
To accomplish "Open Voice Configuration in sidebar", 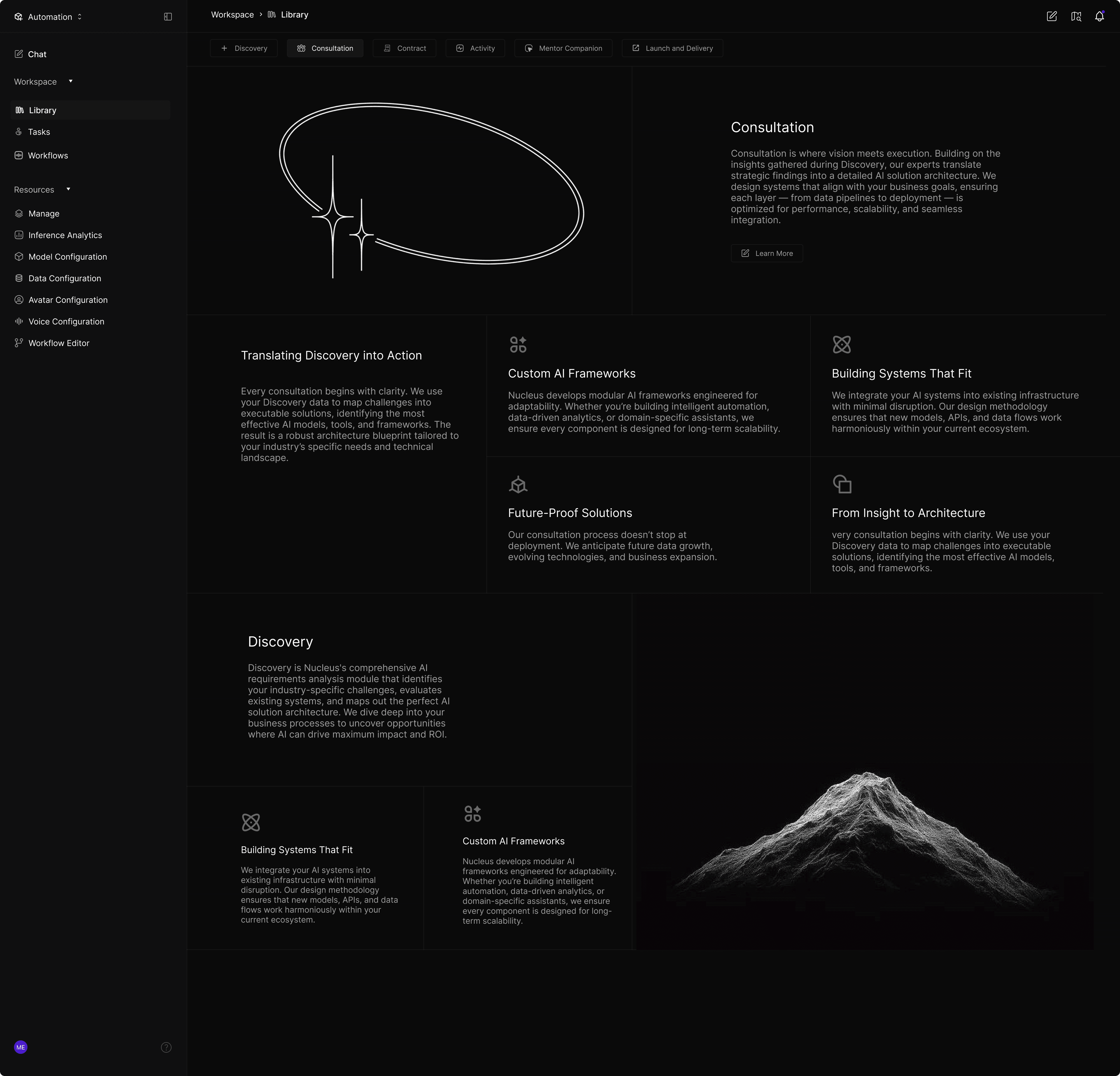I will [66, 321].
